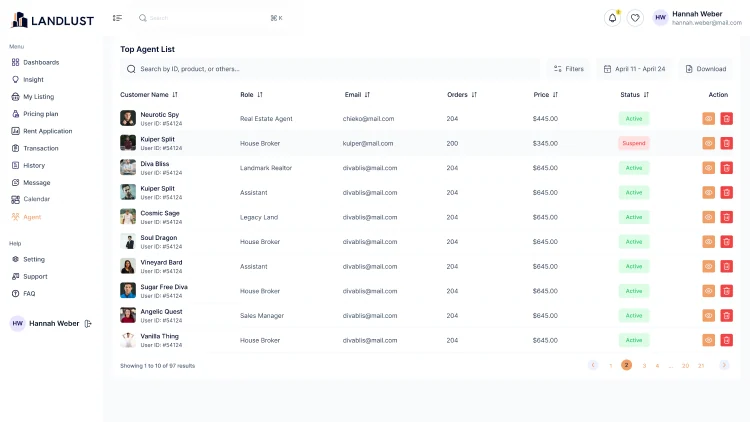Click the Suspend status badge

click(x=634, y=143)
